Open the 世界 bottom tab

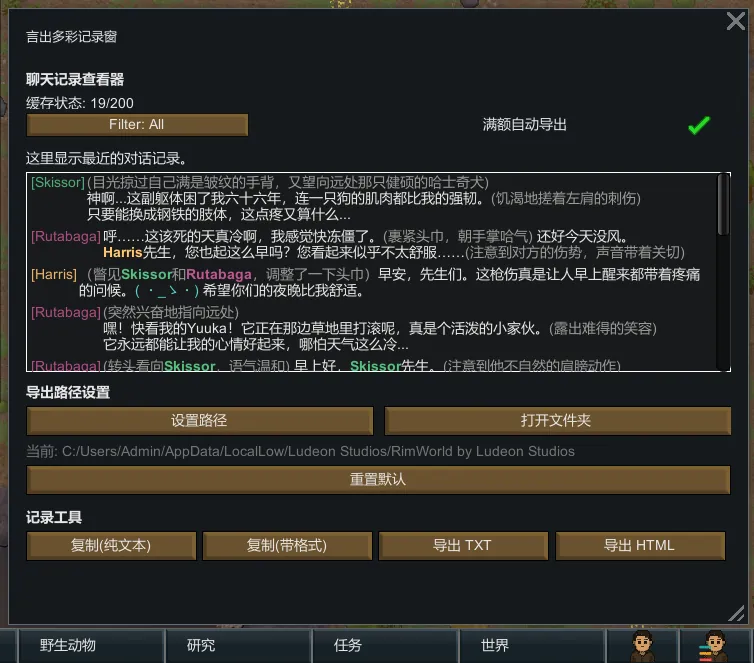click(x=532, y=646)
